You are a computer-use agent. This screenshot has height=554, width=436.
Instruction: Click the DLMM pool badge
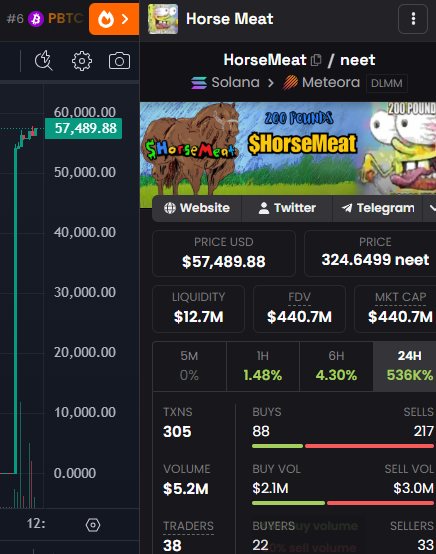[387, 83]
